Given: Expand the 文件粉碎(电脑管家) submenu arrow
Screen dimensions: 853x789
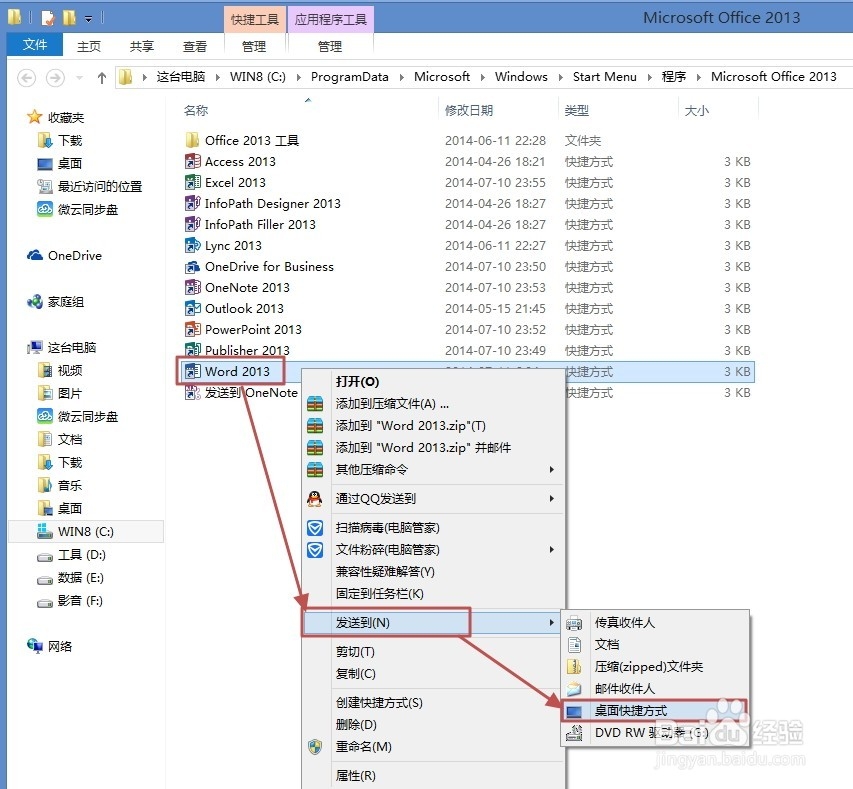Looking at the screenshot, I should (552, 550).
